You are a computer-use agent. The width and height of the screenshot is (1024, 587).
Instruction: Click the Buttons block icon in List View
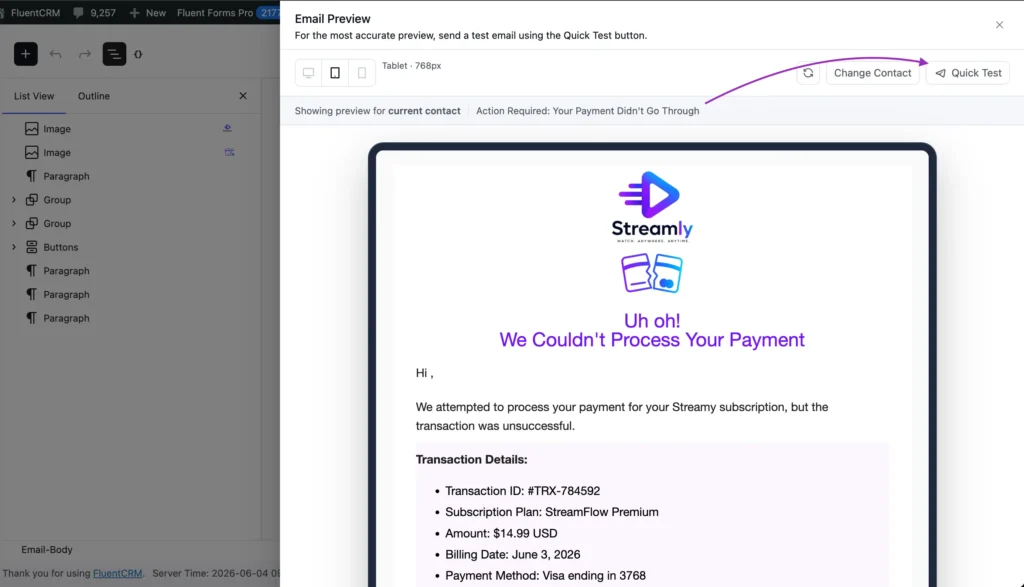(31, 247)
